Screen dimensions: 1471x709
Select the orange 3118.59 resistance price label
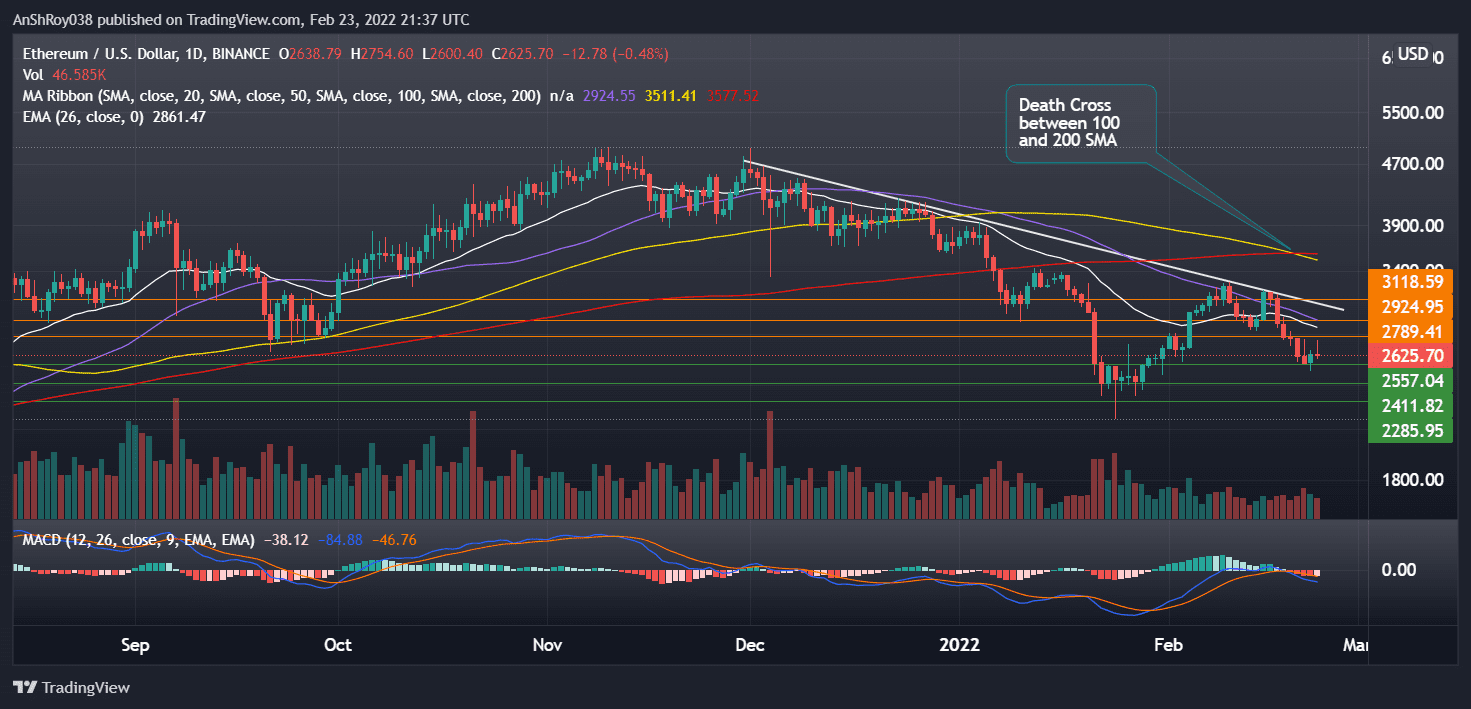click(x=1410, y=281)
